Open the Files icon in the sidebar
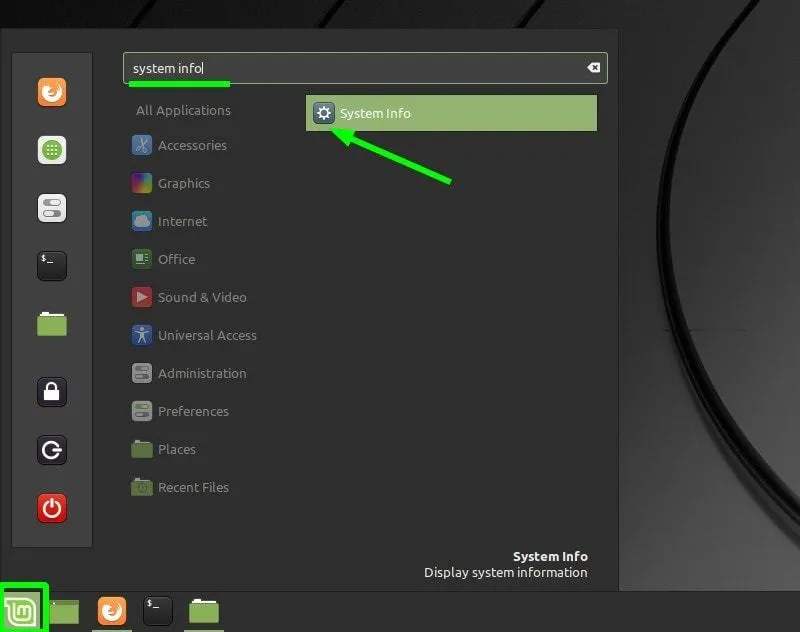The image size is (800, 632). (52, 323)
